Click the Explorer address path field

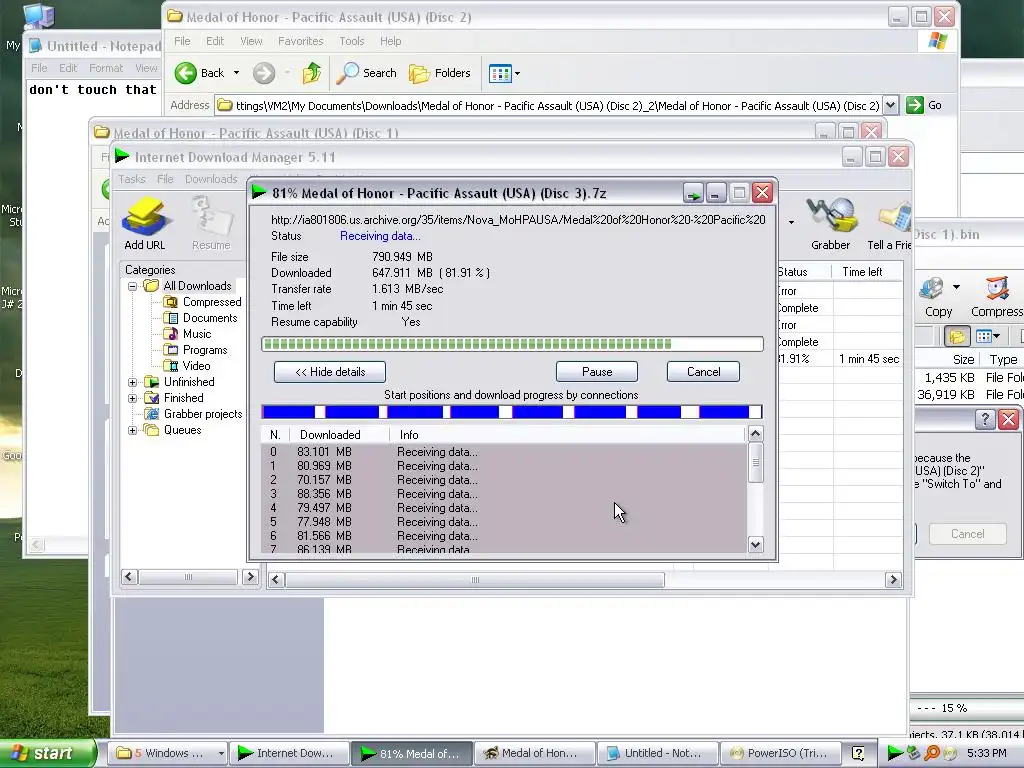(x=549, y=105)
